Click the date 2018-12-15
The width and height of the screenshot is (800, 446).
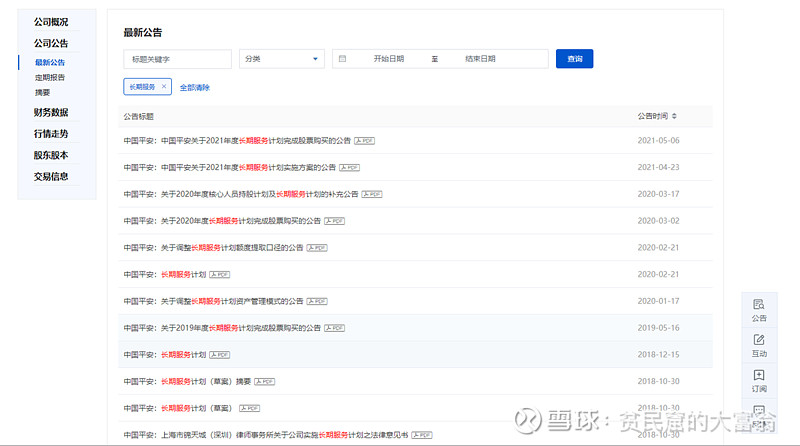coord(658,355)
